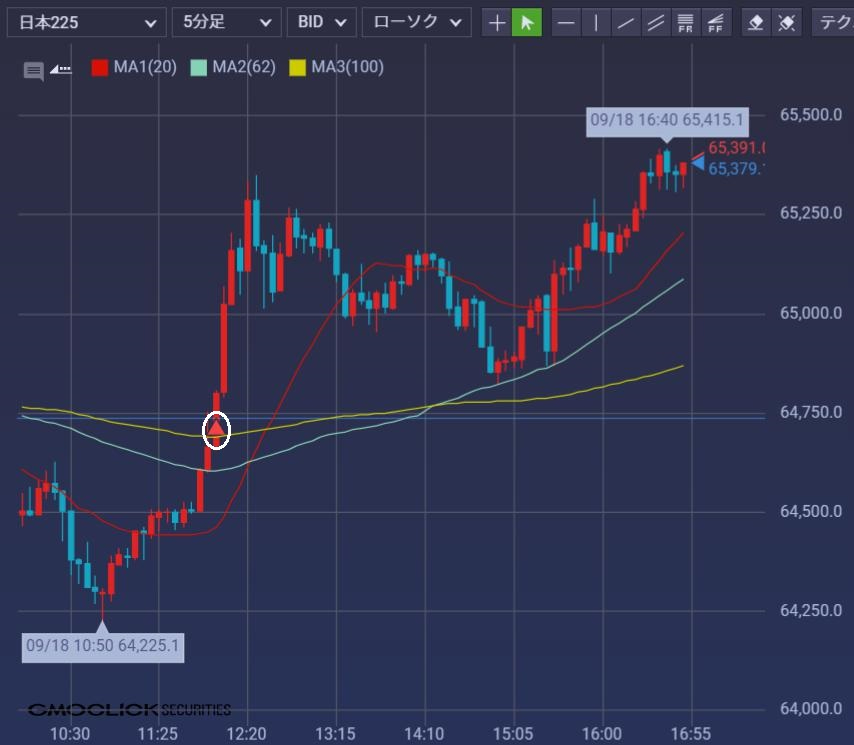Click the erase all drawings icon
This screenshot has width=854, height=745.
(x=786, y=22)
